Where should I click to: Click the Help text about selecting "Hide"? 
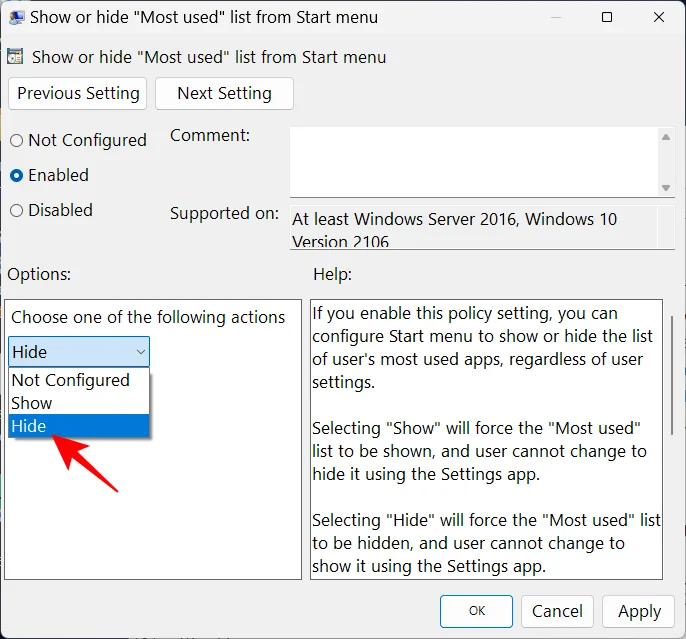[486, 543]
